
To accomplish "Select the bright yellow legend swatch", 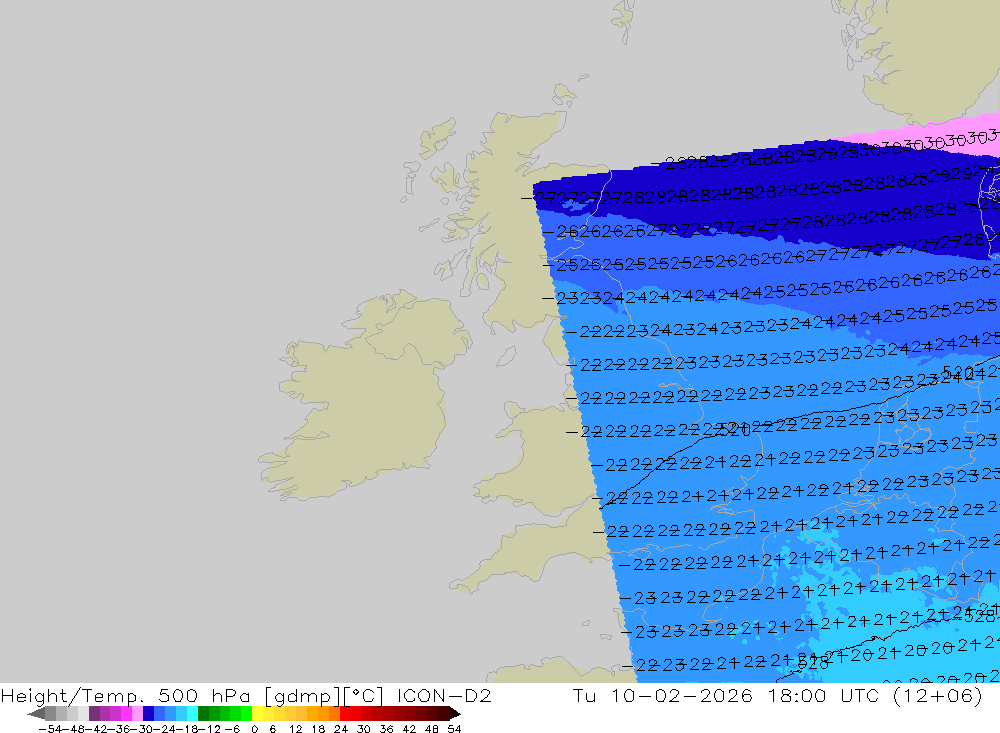I will point(257,713).
